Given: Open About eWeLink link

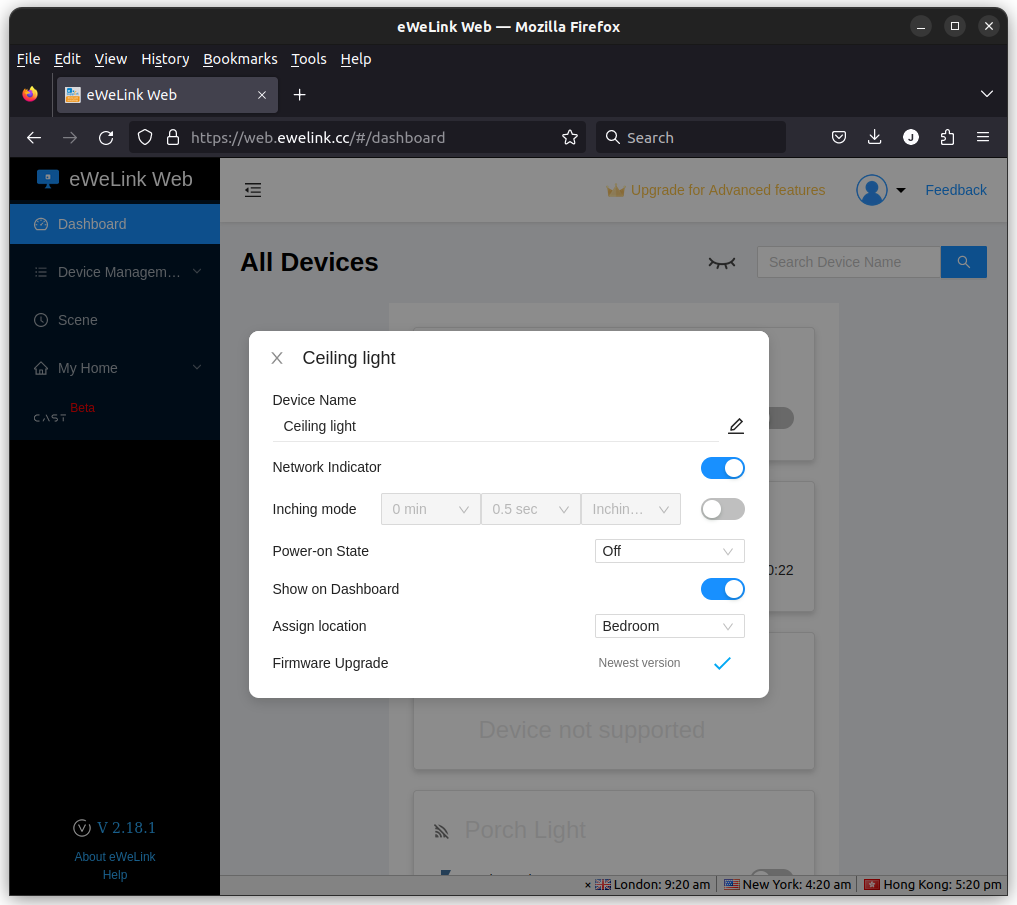Looking at the screenshot, I should [x=115, y=856].
